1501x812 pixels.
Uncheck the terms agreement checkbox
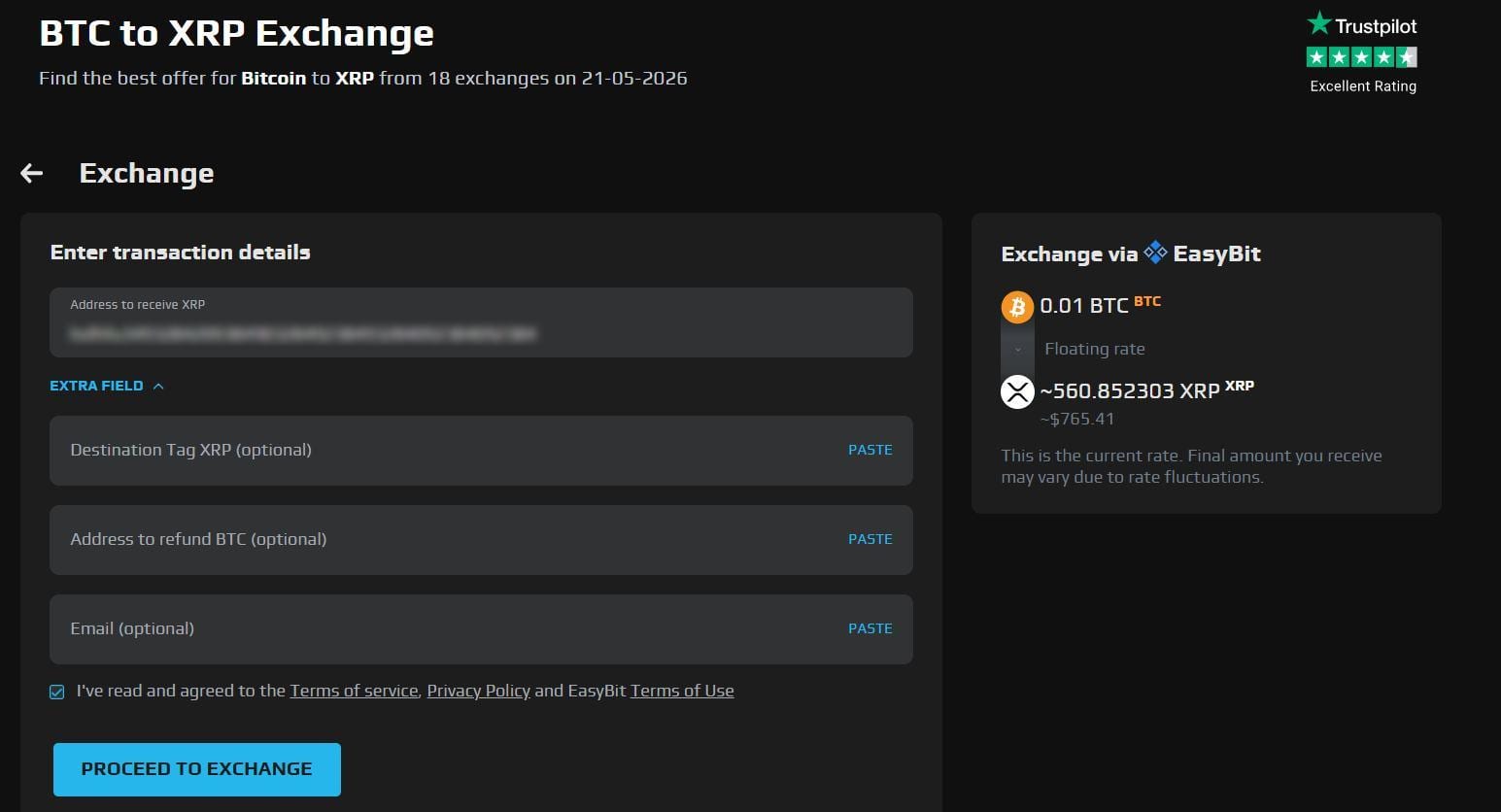coord(57,692)
